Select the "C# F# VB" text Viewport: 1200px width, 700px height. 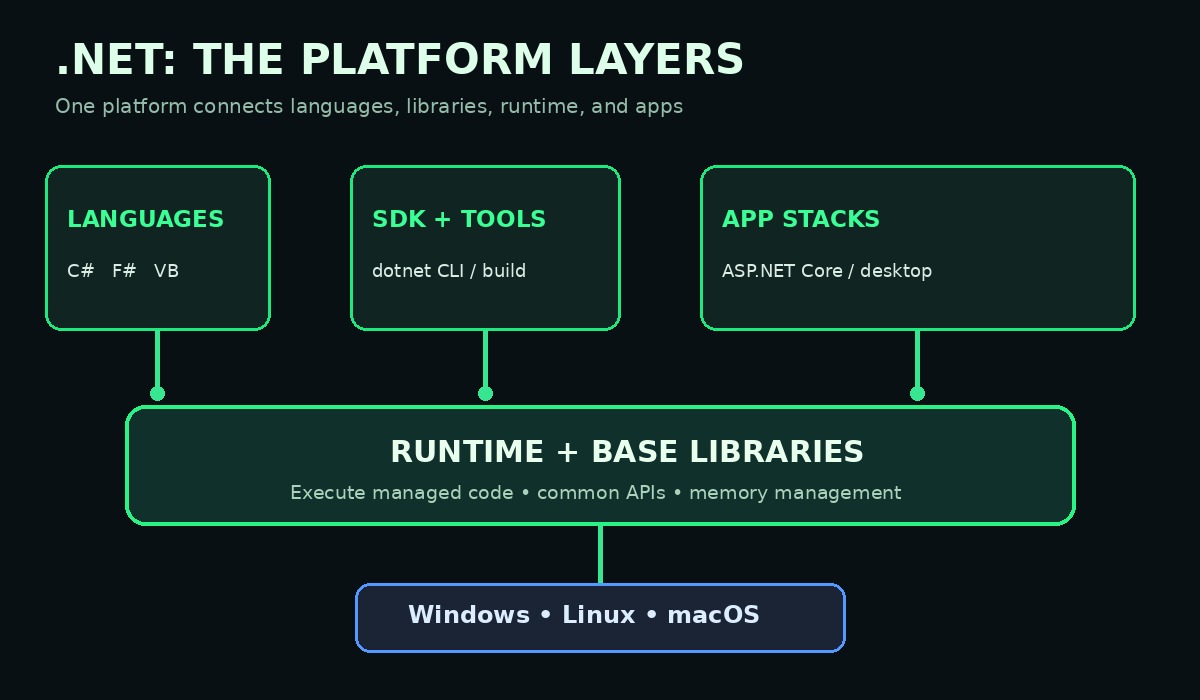(123, 271)
